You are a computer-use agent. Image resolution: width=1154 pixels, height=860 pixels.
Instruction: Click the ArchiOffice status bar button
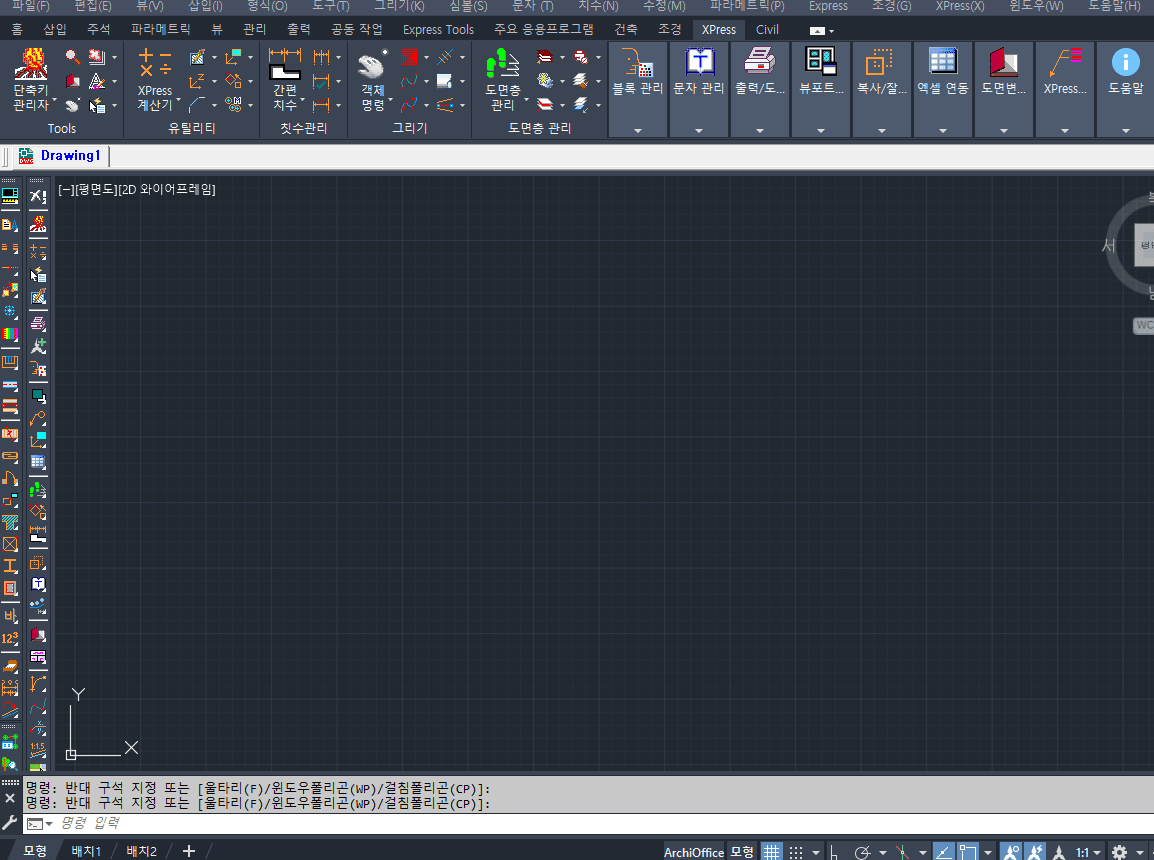(x=693, y=852)
